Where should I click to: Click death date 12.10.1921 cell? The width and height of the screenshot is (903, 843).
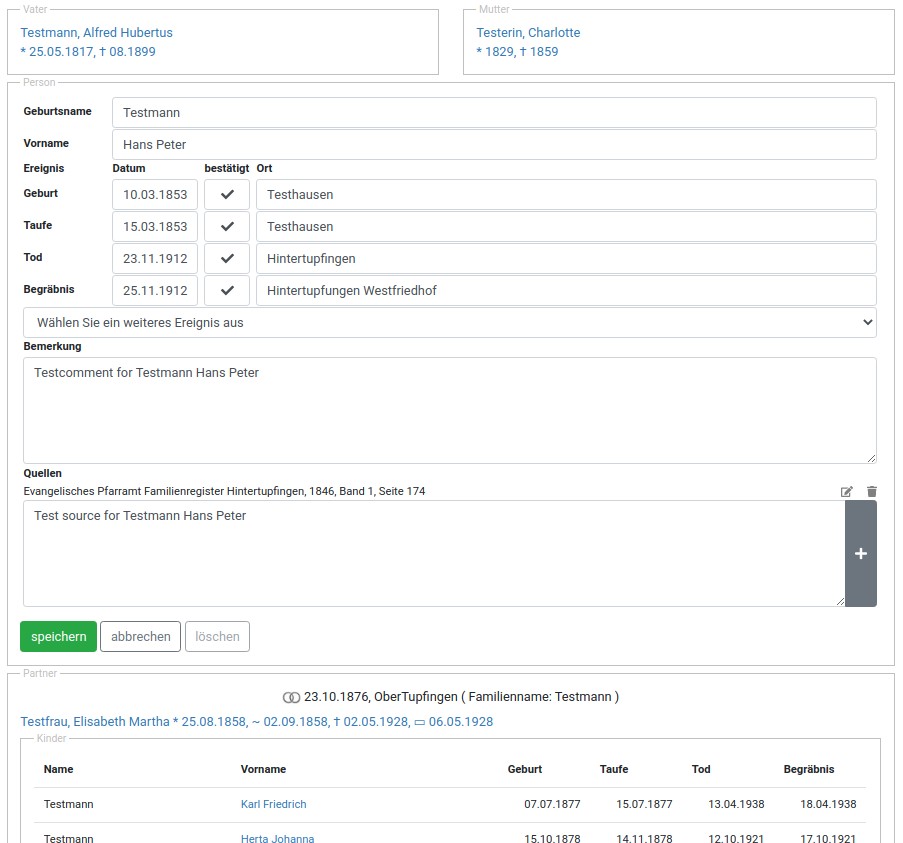pos(736,838)
